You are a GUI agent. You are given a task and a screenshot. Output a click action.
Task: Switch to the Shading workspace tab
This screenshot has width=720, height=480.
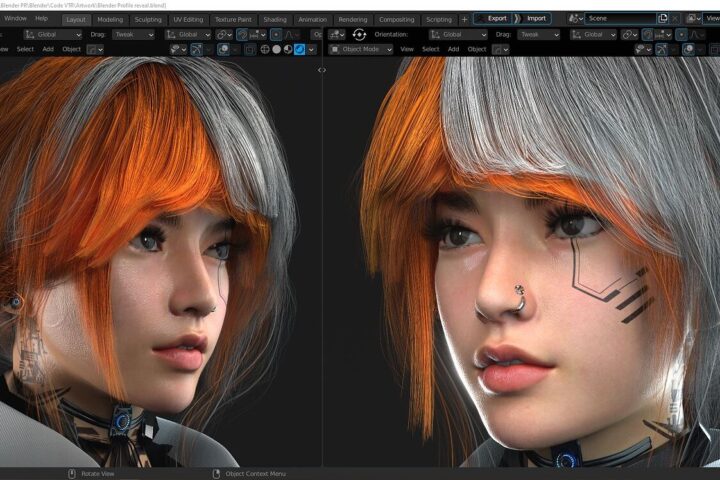coord(275,19)
